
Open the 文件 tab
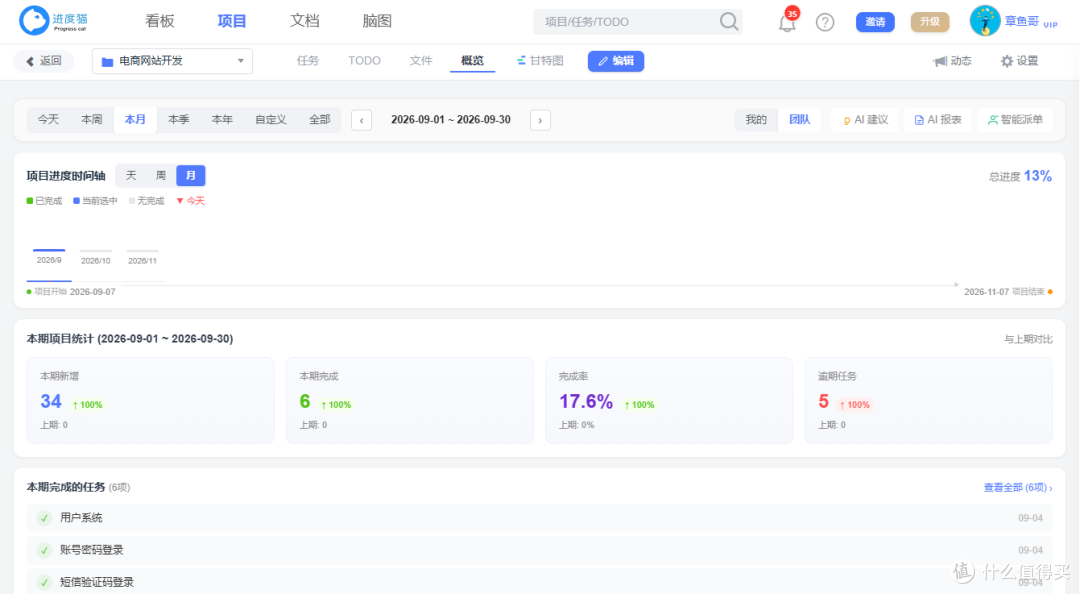[x=421, y=61]
